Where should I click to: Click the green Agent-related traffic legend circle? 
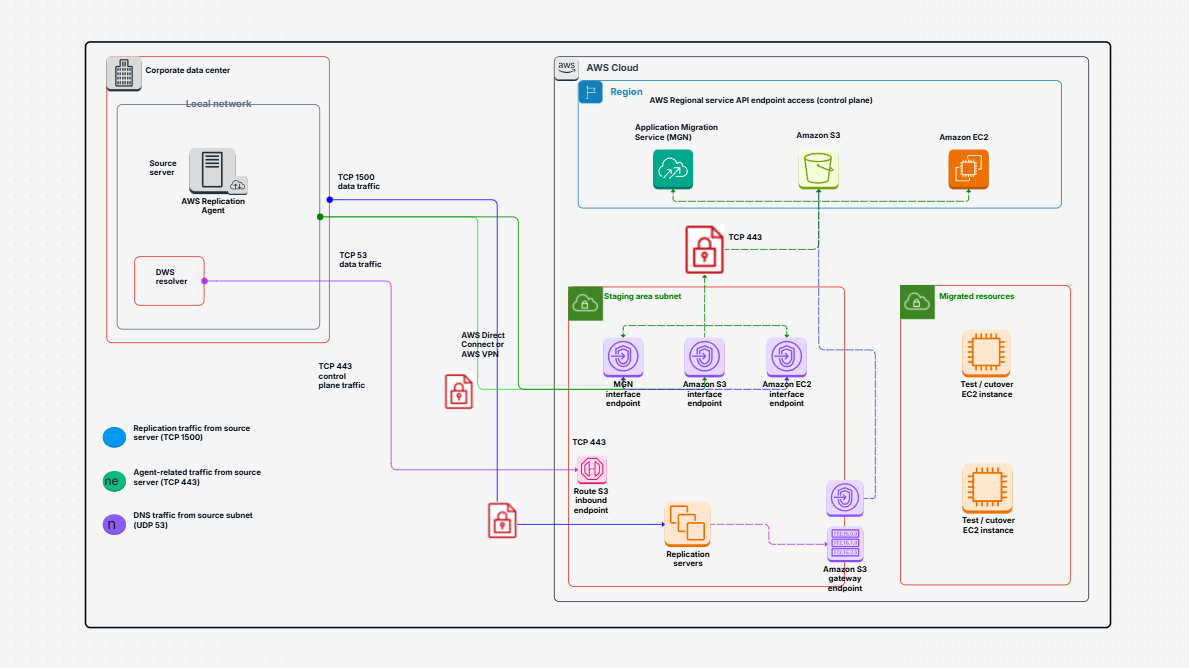point(115,481)
